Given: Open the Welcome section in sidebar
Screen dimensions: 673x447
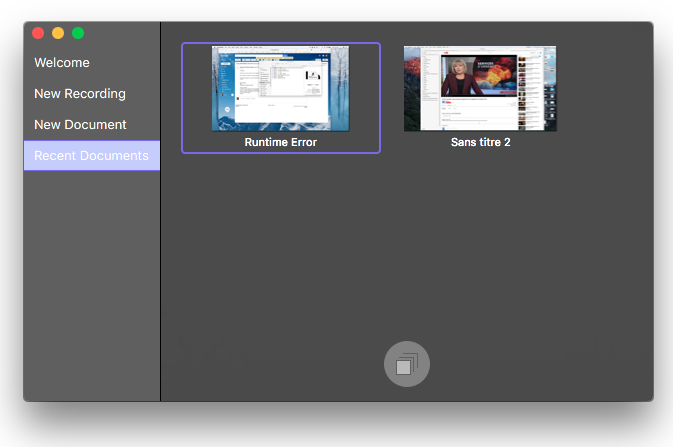Looking at the screenshot, I should [62, 63].
